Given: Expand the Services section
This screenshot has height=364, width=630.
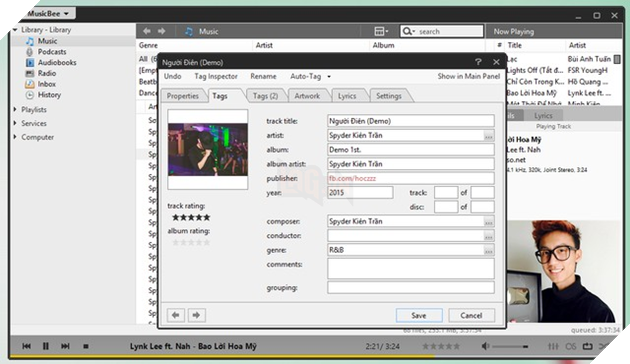Looking at the screenshot, I should [15, 123].
